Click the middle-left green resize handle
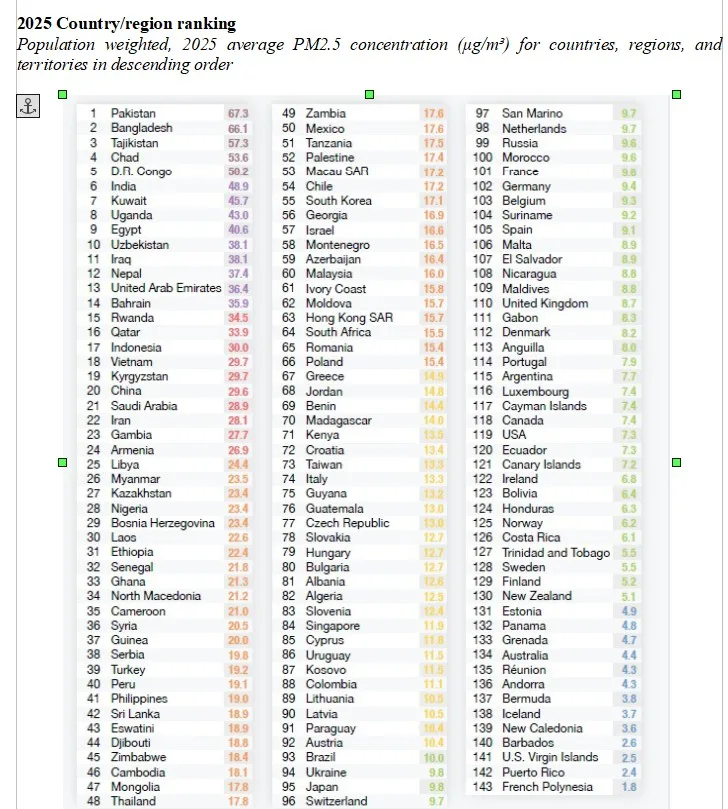This screenshot has width=728, height=809. point(62,462)
